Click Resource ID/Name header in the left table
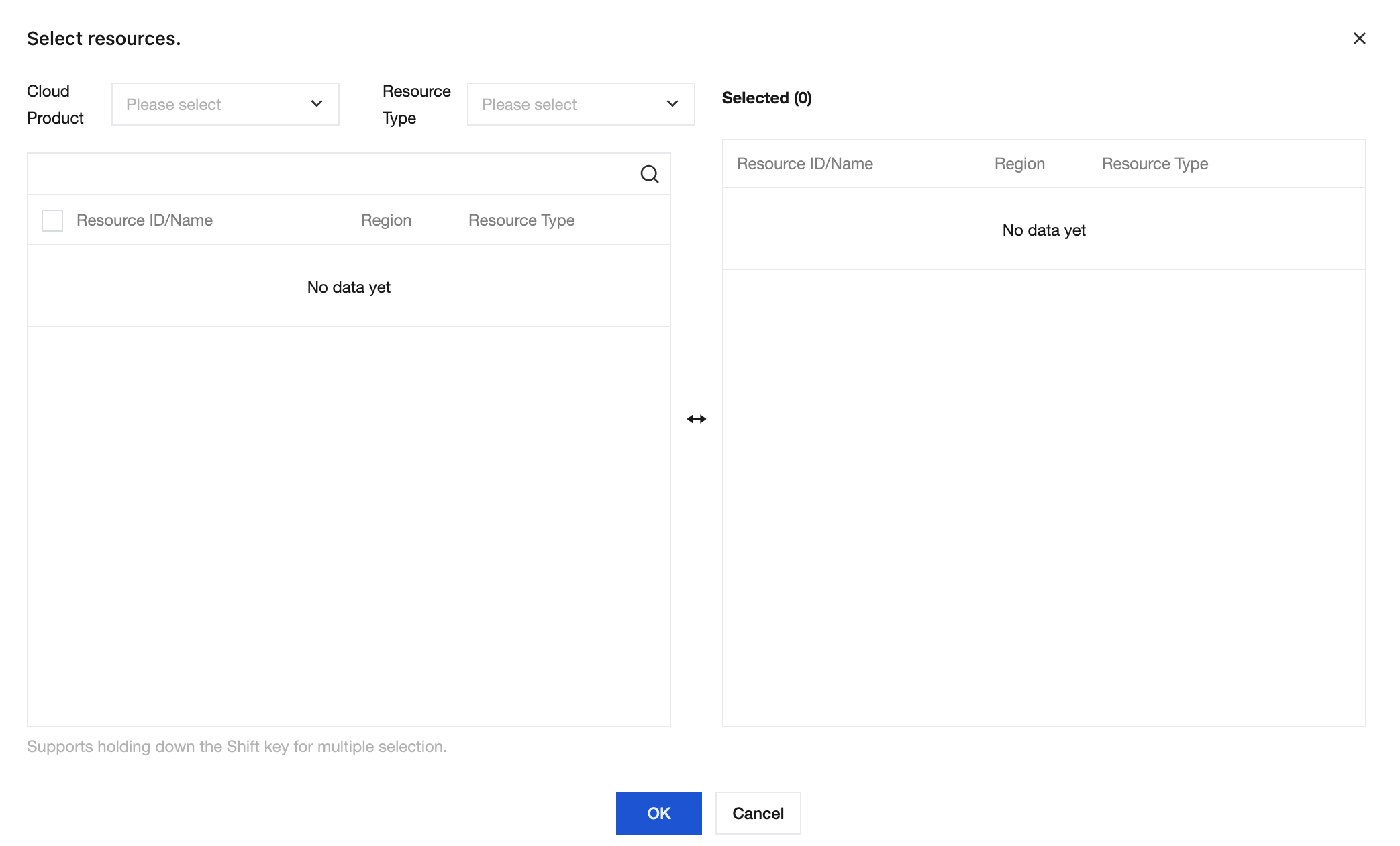The height and width of the screenshot is (846, 1400). [144, 220]
